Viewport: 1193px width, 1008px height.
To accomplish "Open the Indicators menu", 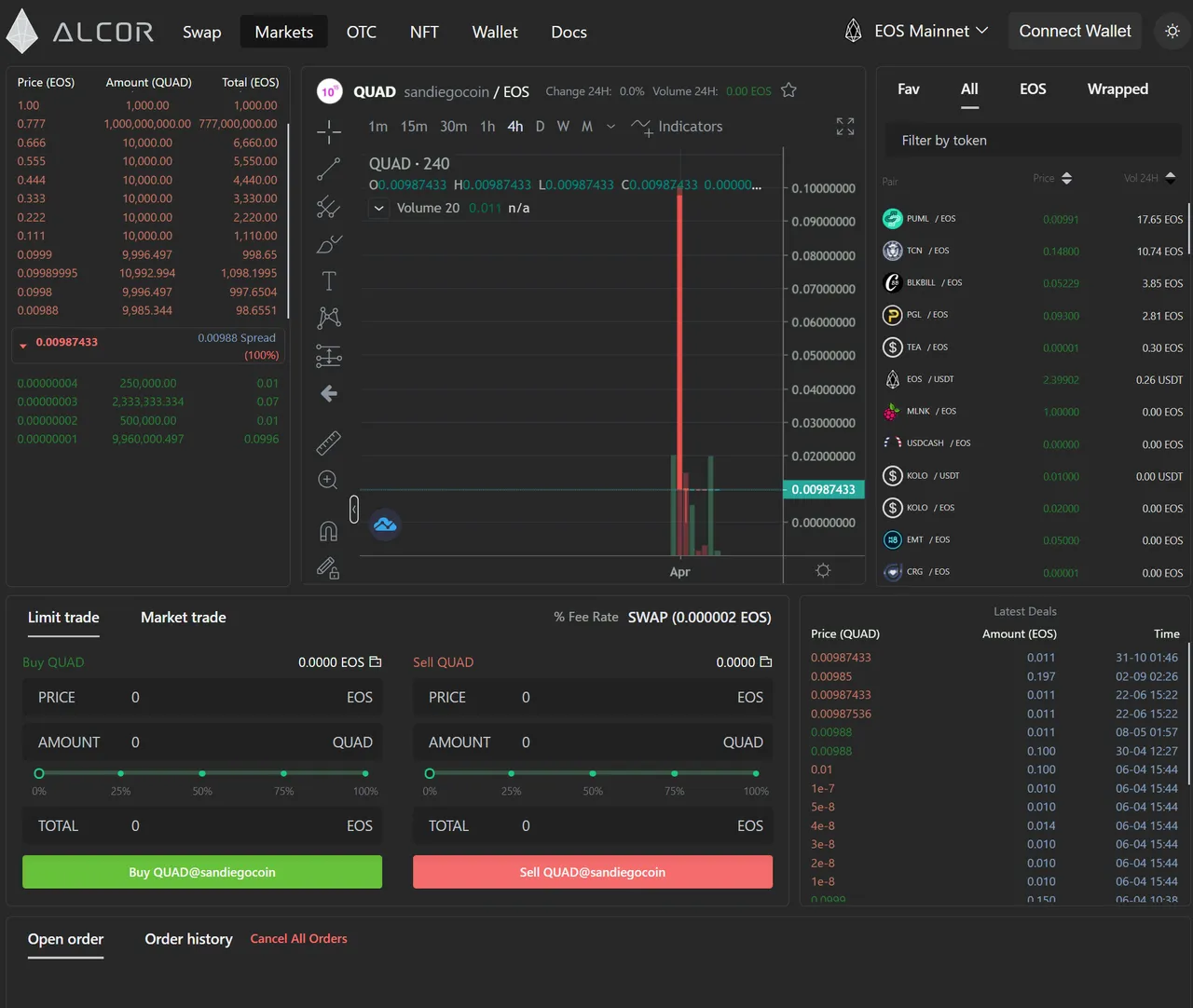I will pos(677,127).
